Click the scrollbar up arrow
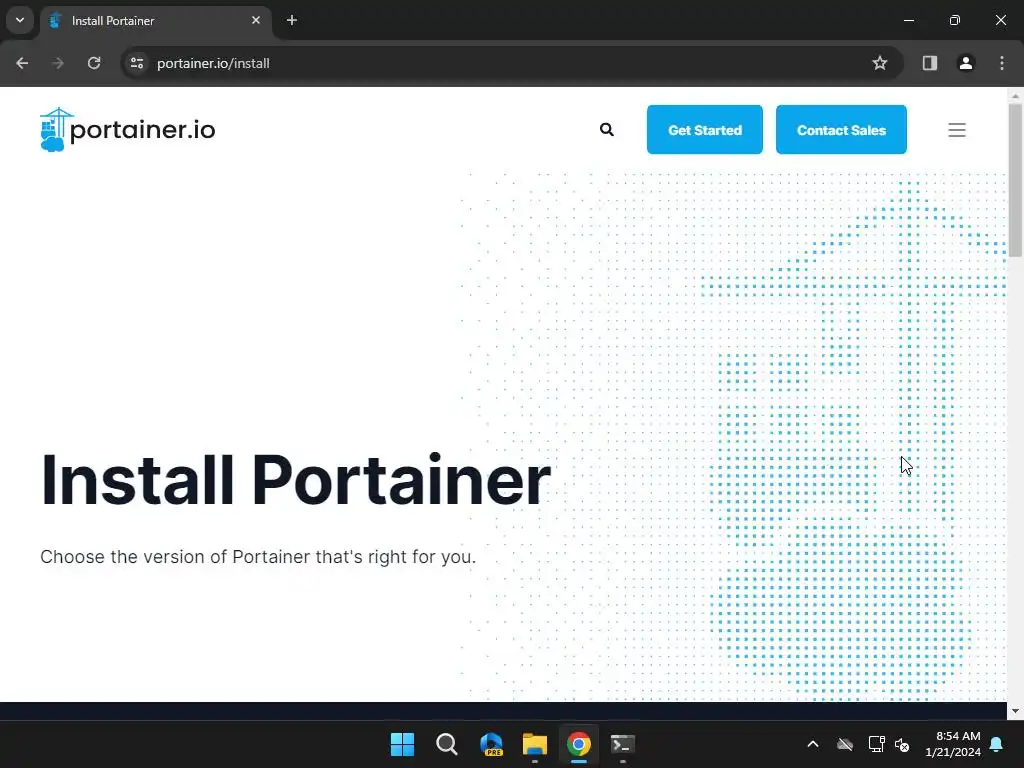 pos(1015,96)
